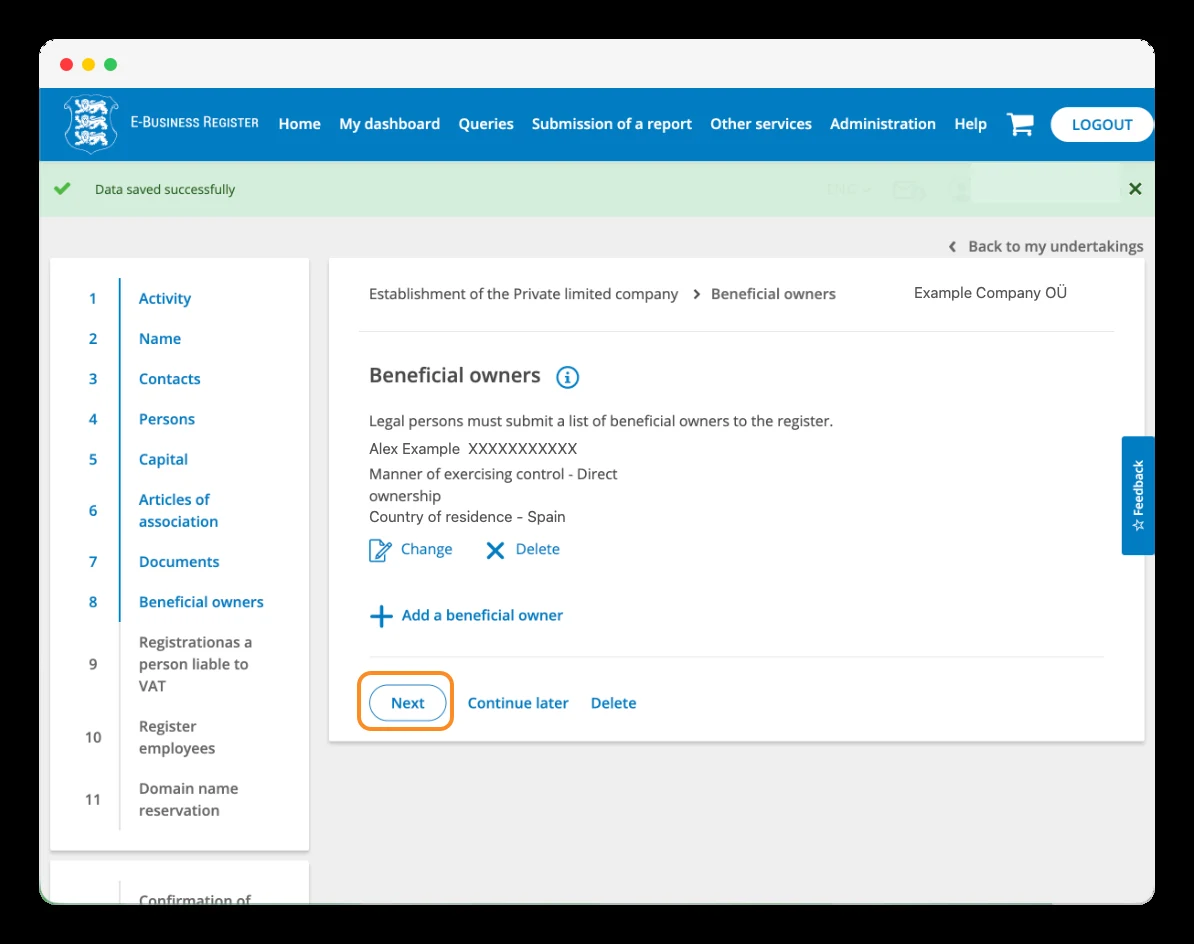Screen dimensions: 1194x944
Task: Click Back to my undertakings link text
Action: pyautogui.click(x=1055, y=247)
